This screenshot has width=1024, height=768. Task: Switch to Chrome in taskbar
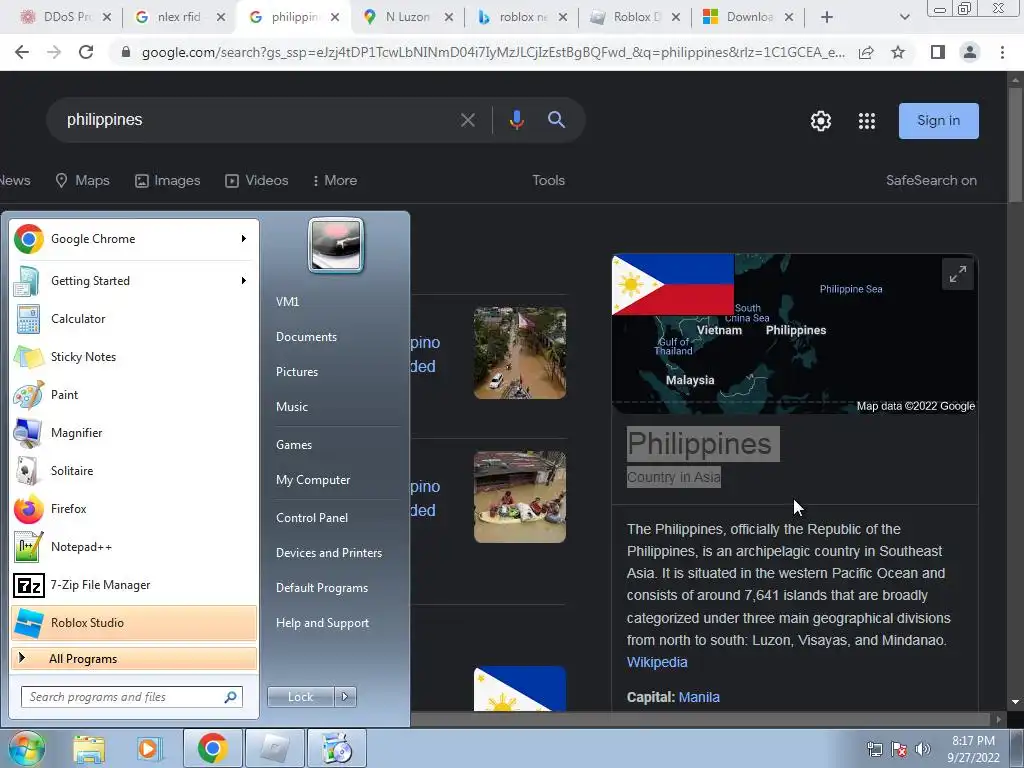point(212,748)
